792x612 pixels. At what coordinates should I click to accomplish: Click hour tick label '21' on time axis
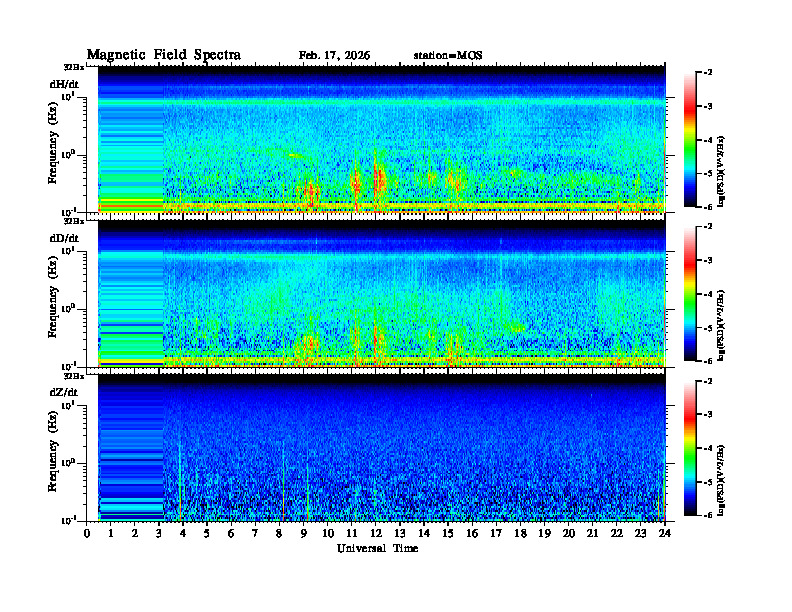pos(592,534)
